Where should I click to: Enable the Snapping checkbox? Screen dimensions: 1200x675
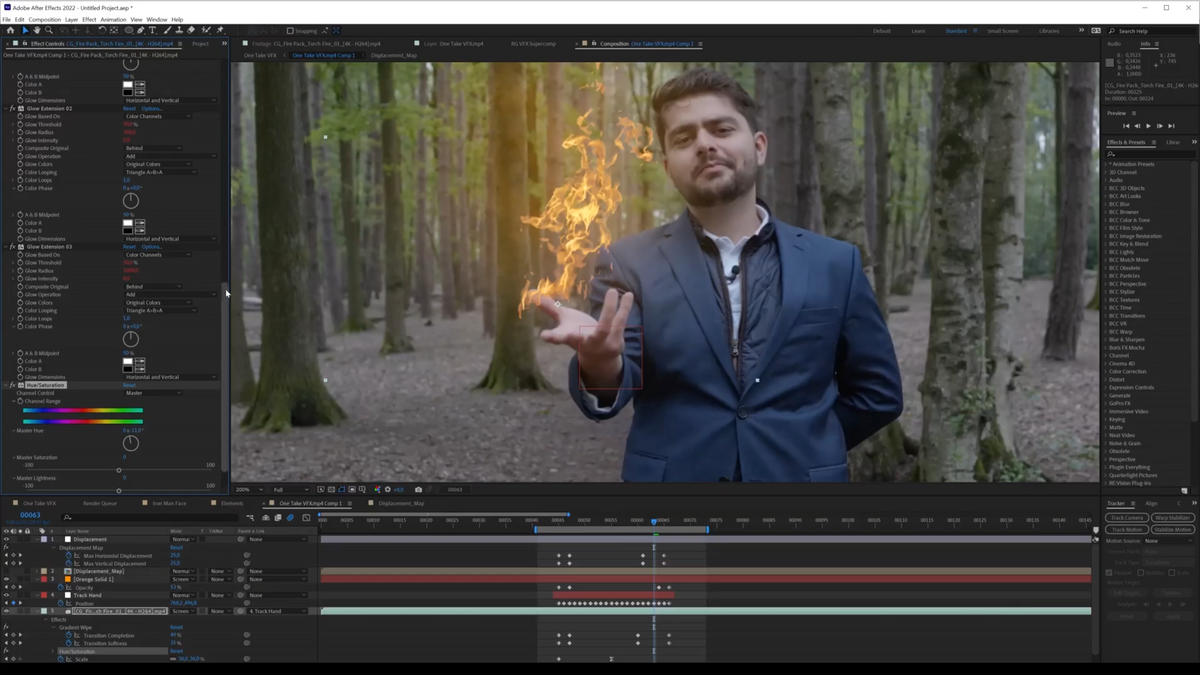[290, 31]
